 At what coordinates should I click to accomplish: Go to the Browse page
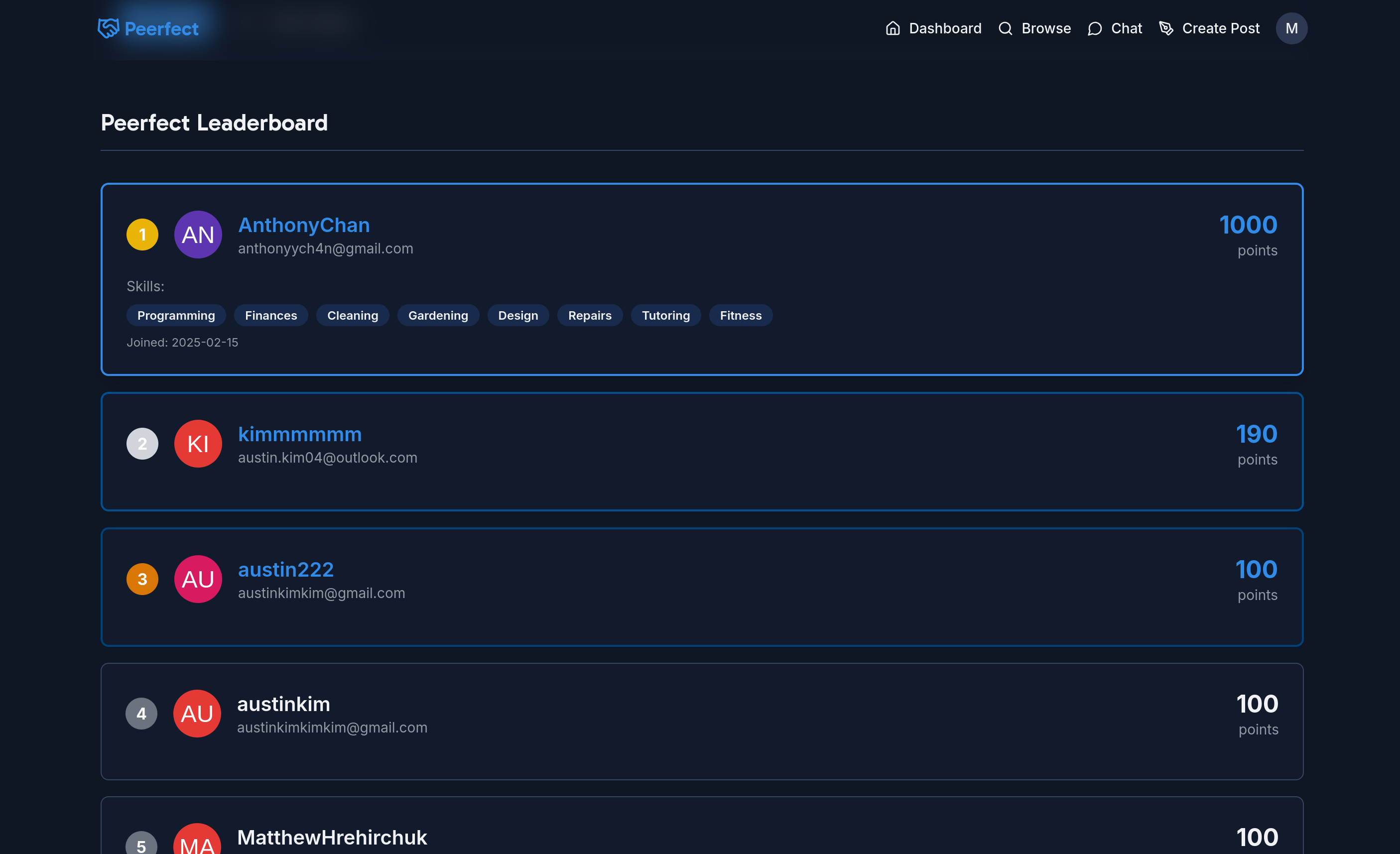click(1045, 28)
